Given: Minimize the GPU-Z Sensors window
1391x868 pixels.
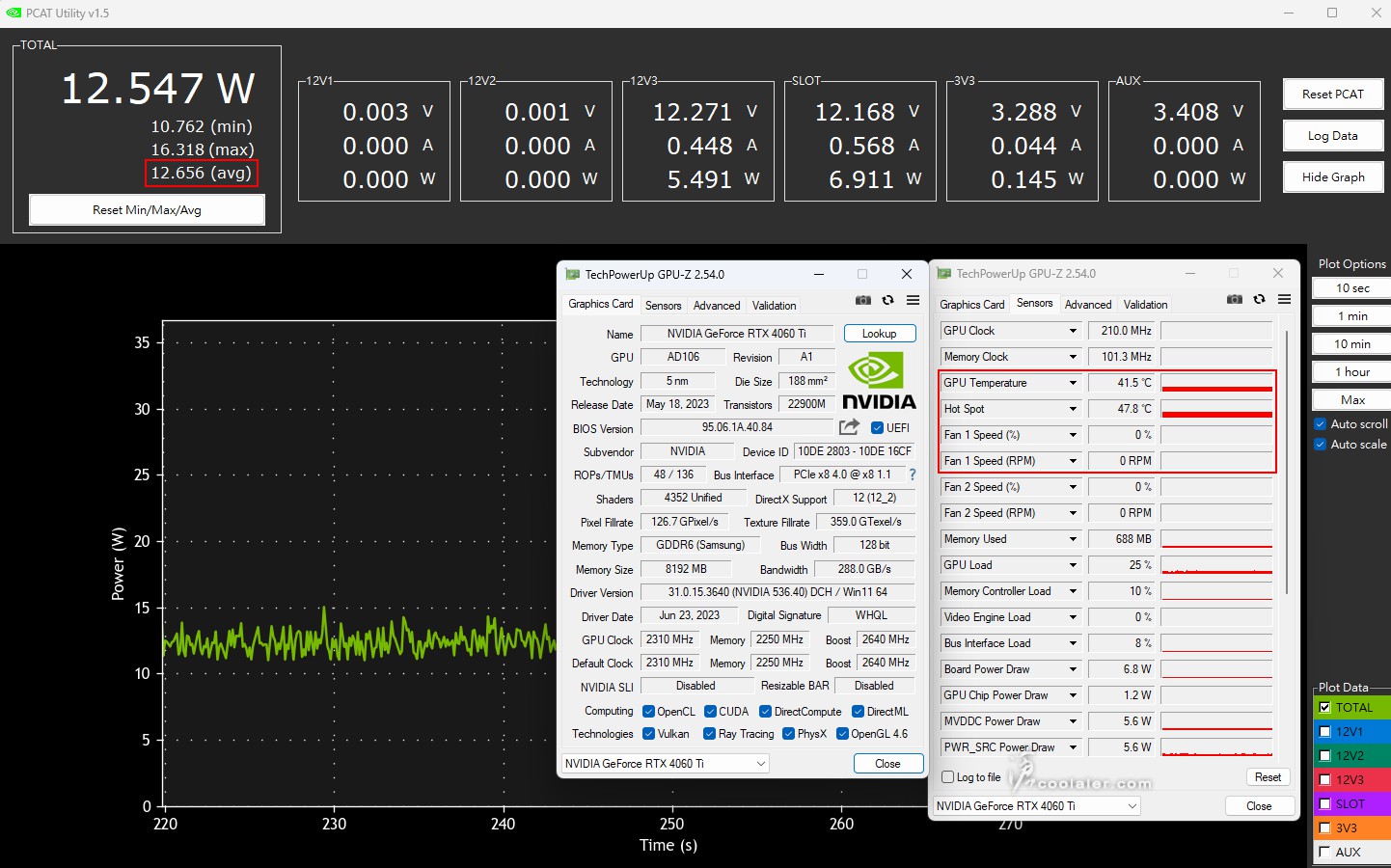Looking at the screenshot, I should click(x=1190, y=274).
